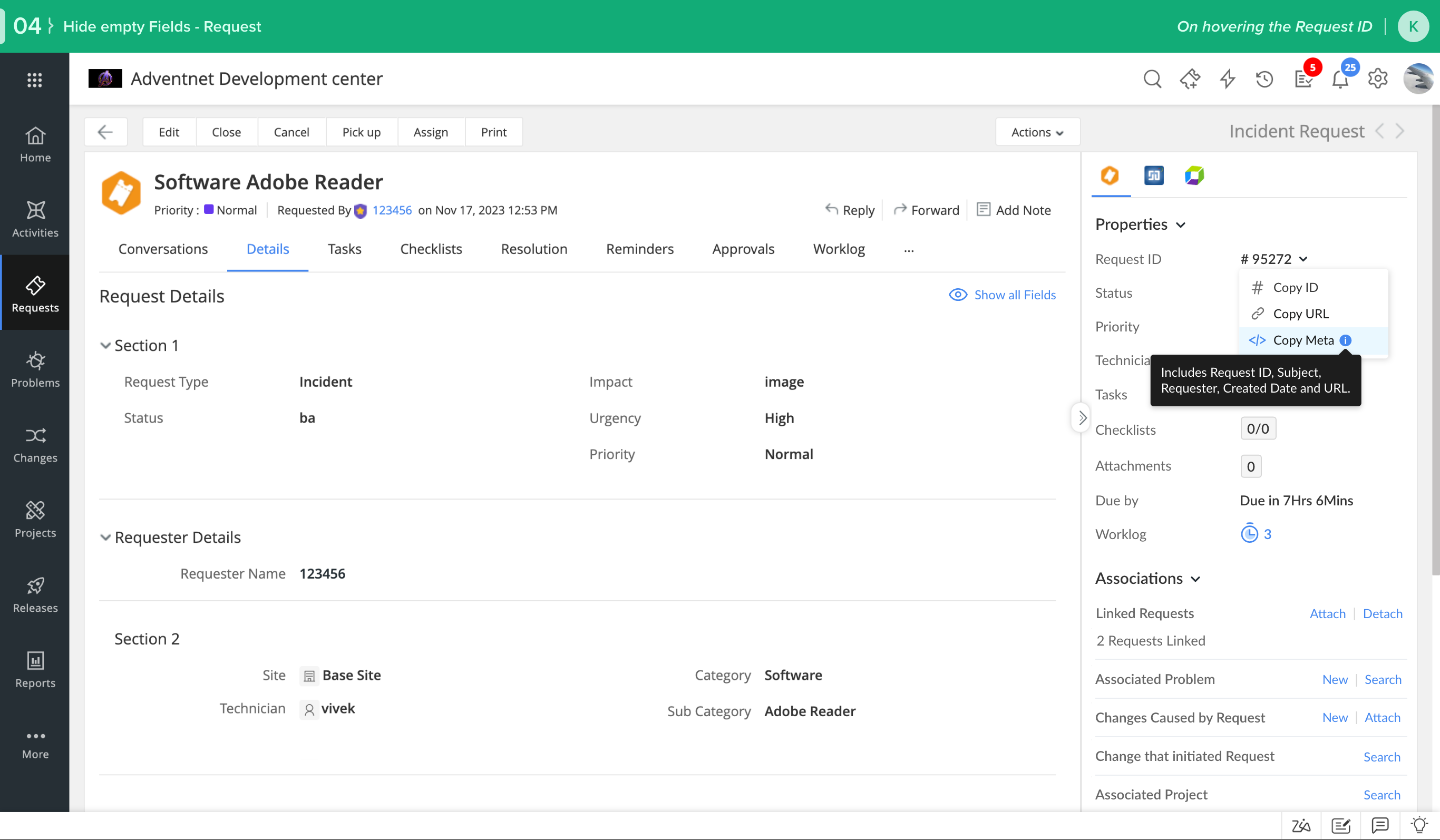Click the purple Normal priority color swatch
This screenshot has height=840, width=1440.
[209, 210]
